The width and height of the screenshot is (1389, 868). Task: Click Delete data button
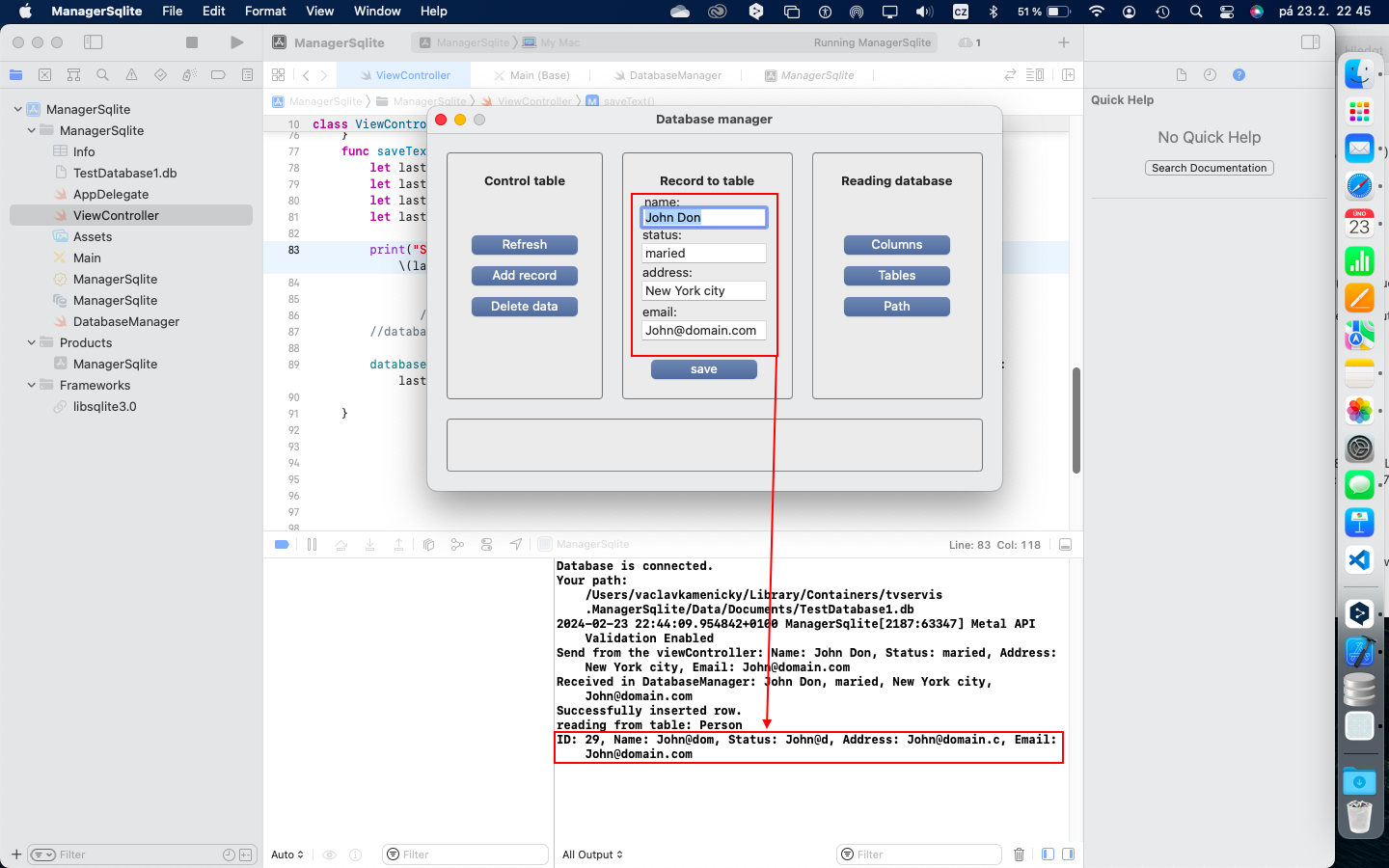coord(525,307)
